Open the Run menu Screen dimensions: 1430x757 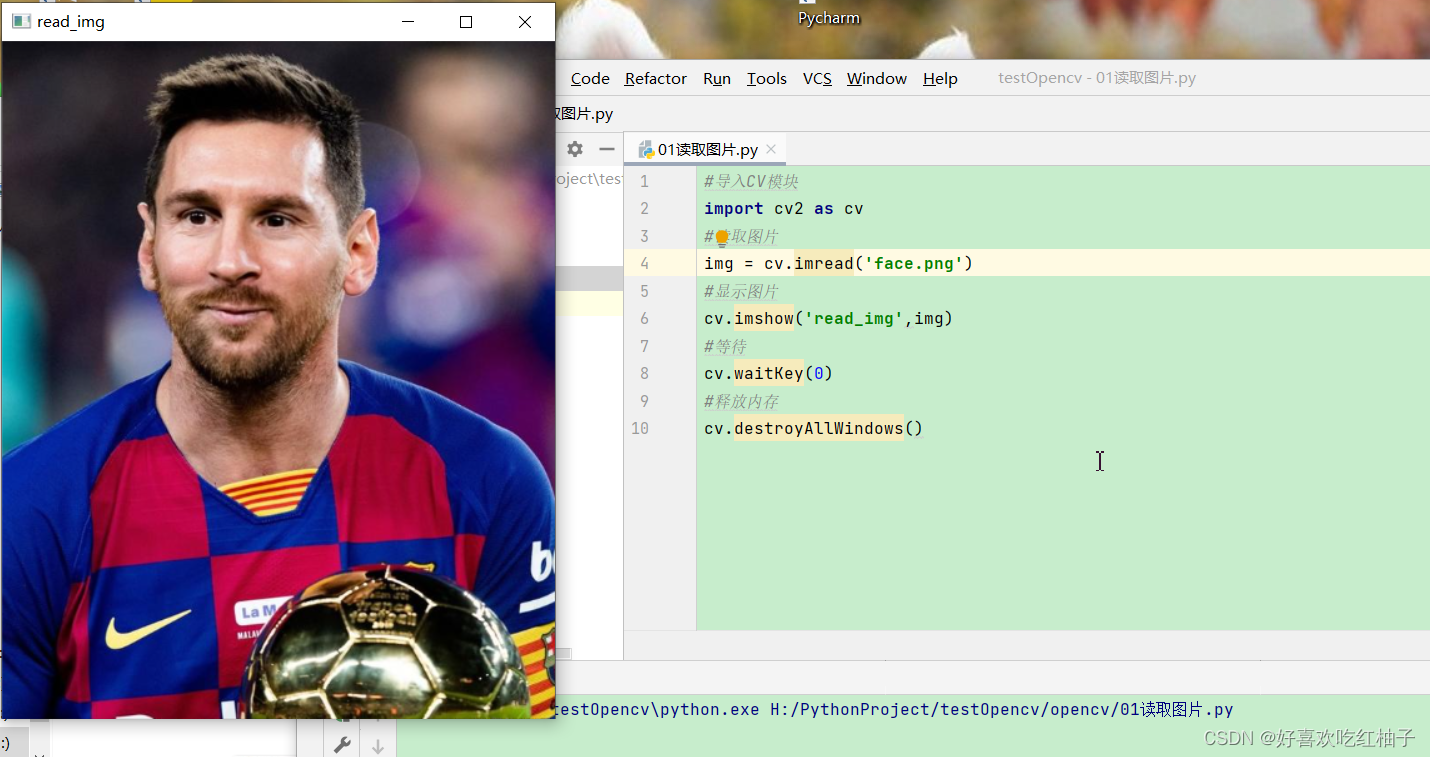click(x=717, y=78)
